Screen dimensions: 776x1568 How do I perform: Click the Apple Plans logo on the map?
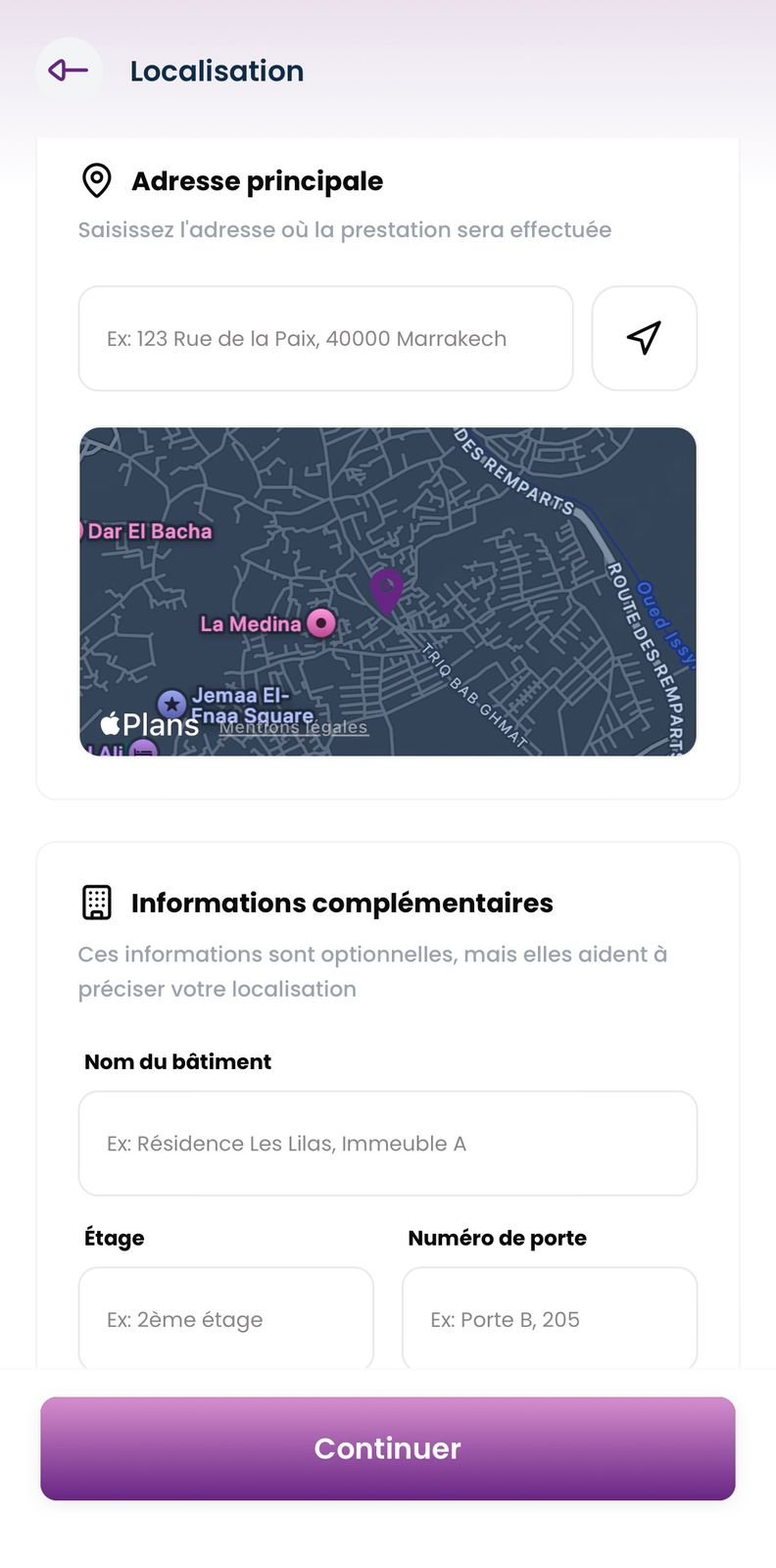tap(149, 725)
